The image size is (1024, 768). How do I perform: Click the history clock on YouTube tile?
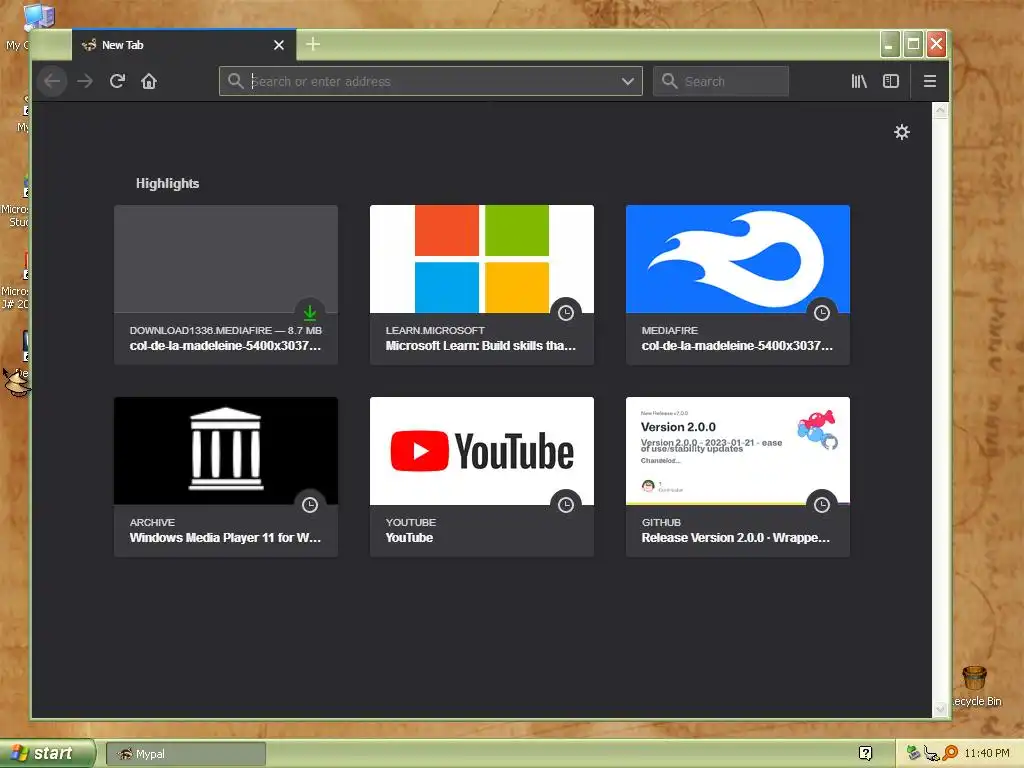pos(566,505)
